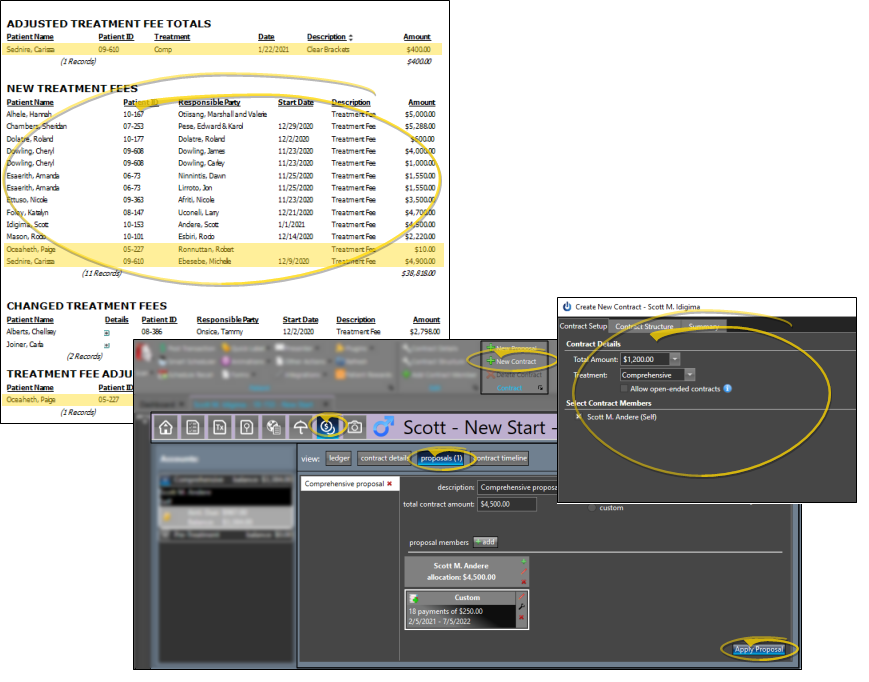This screenshot has width=869, height=682.
Task: Click the camera imaging icon
Action: [353, 428]
